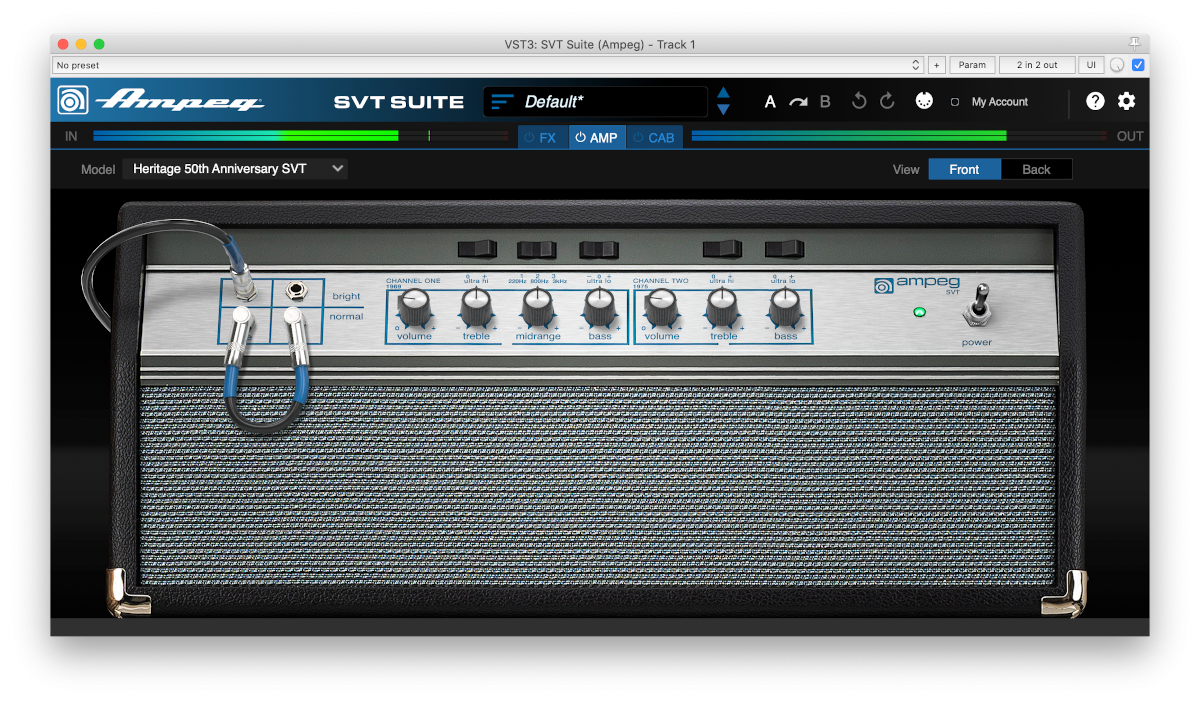Open the help question mark icon
This screenshot has width=1200, height=703.
(1095, 101)
